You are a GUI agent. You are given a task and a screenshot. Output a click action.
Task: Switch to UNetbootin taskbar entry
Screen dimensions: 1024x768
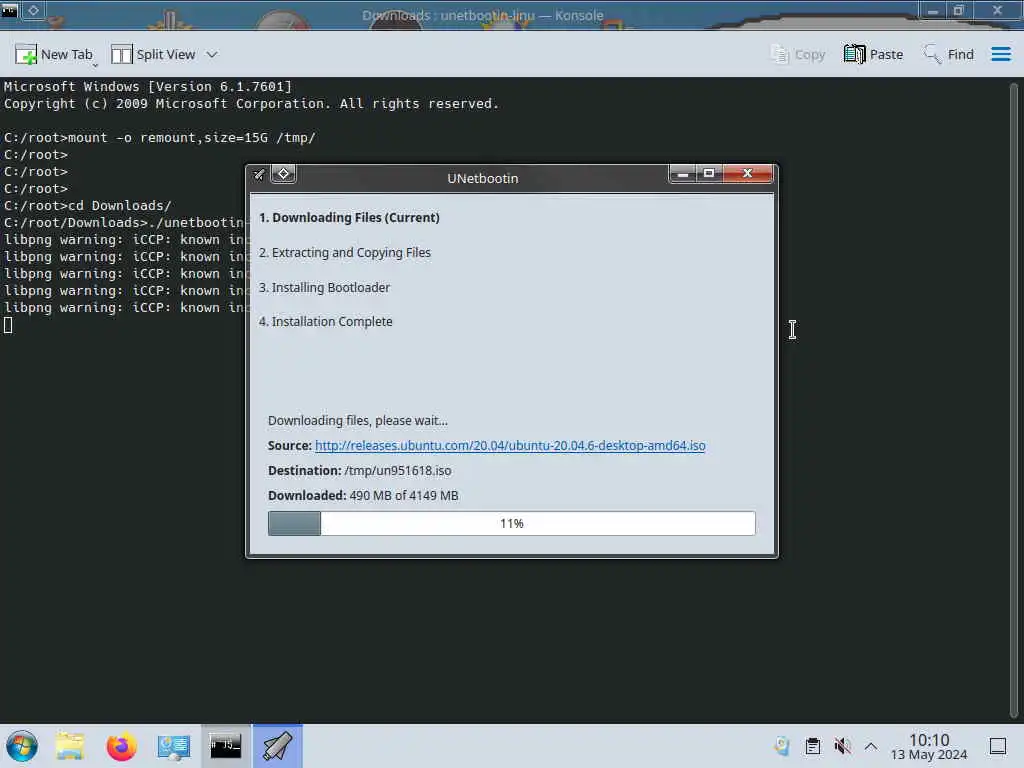coord(278,746)
